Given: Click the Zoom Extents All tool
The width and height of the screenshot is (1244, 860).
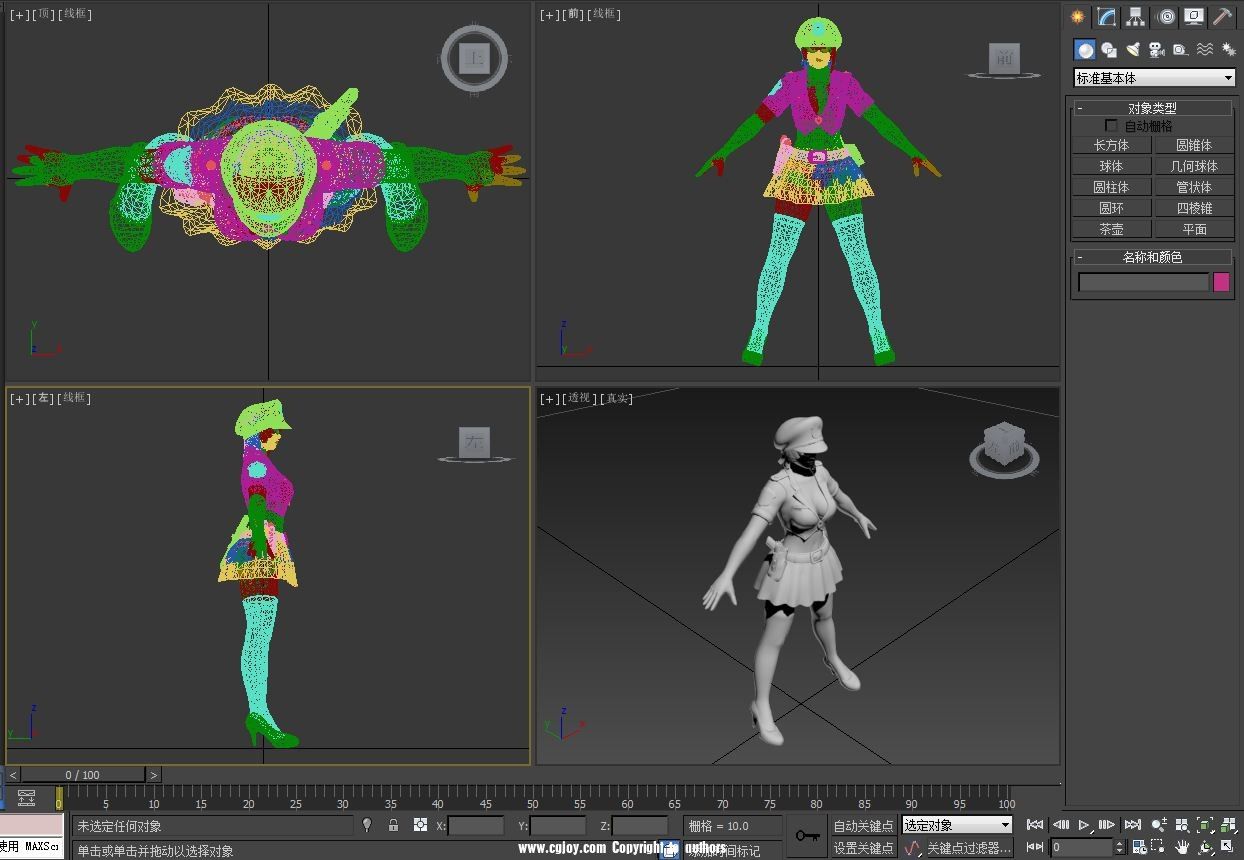Looking at the screenshot, I should (1229, 825).
